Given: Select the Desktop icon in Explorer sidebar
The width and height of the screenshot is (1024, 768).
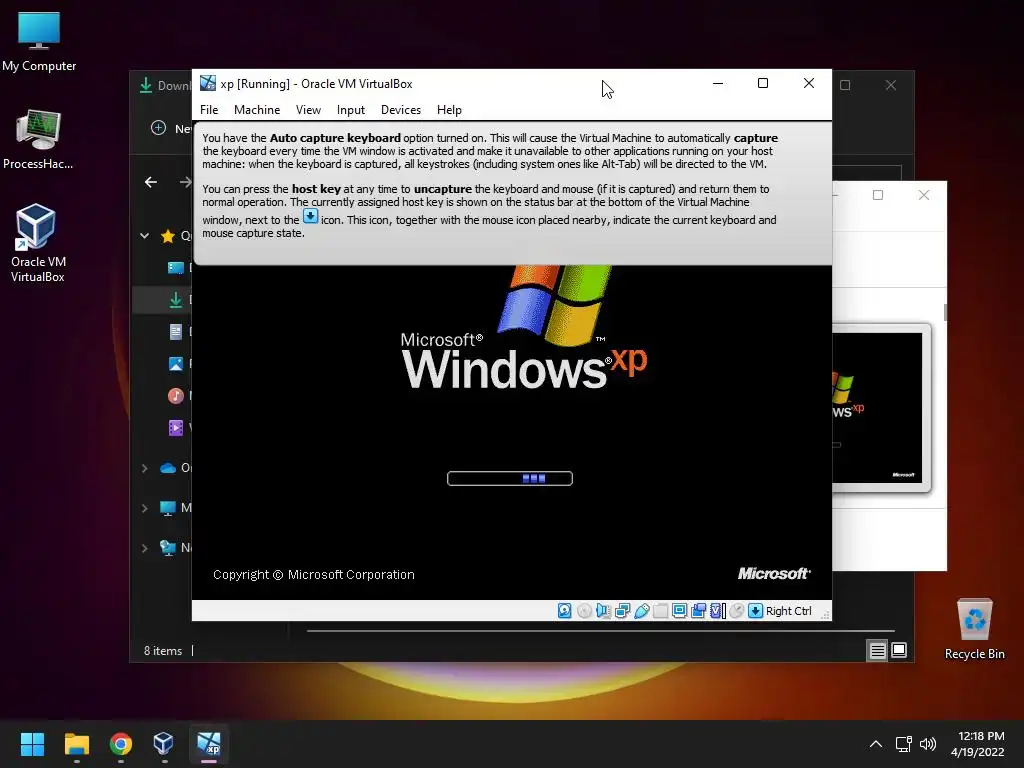Looking at the screenshot, I should (176, 268).
